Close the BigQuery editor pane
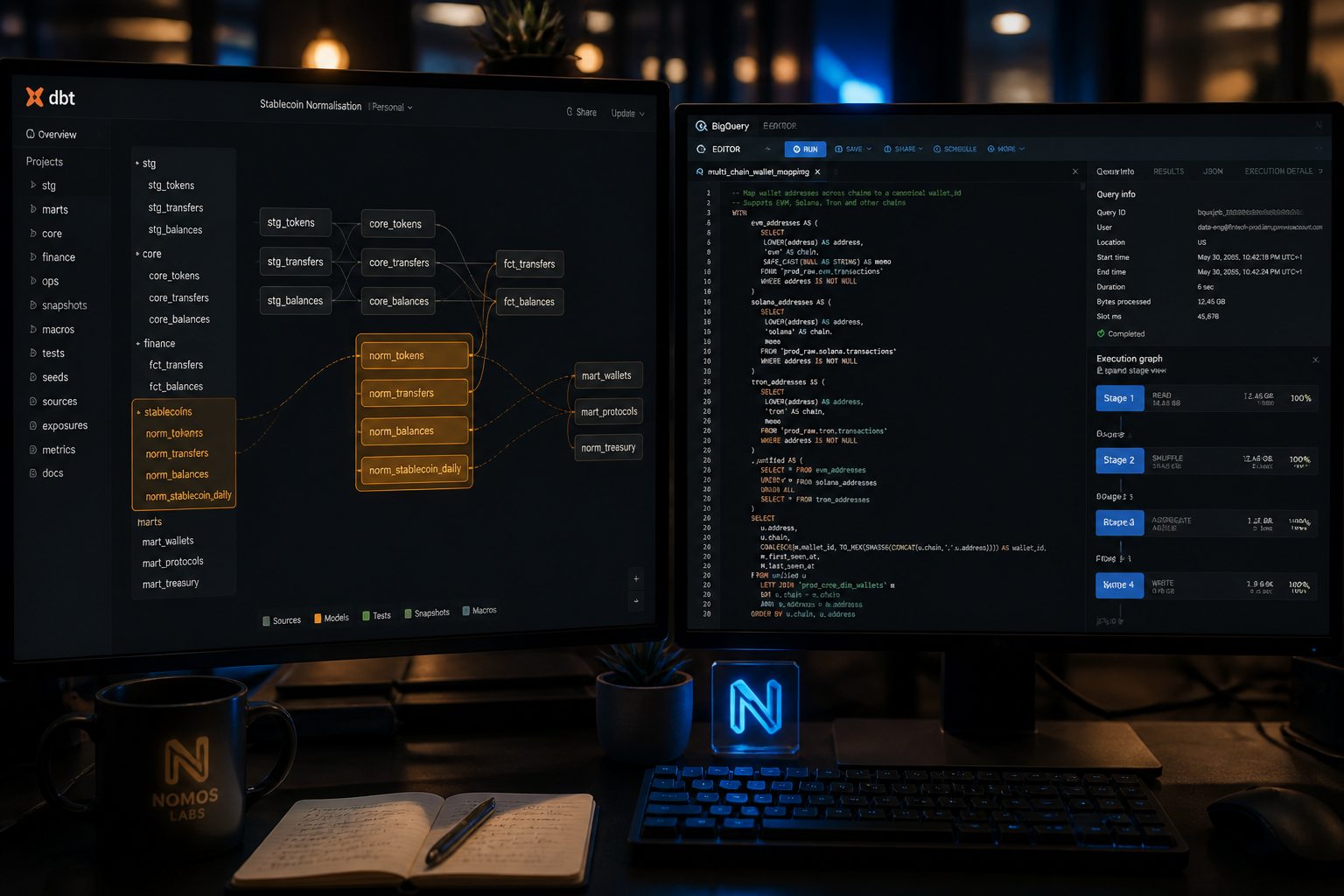Screen dimensions: 1344x896 click(1075, 171)
